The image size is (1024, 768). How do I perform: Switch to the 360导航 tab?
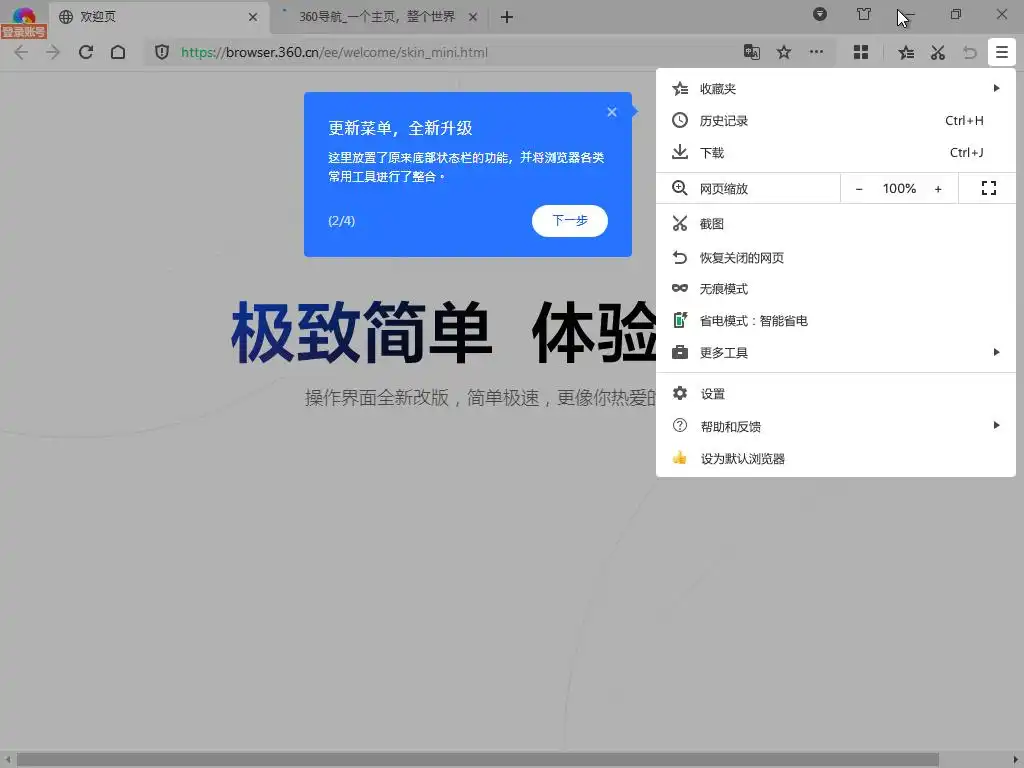point(377,17)
